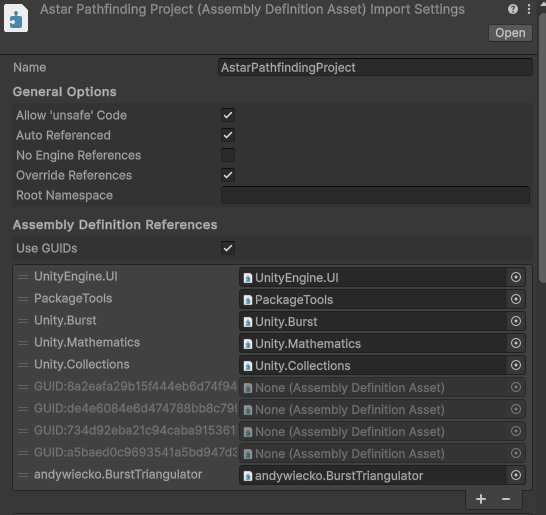Open object picker for Unity.Mathematics reference
Viewport: 546px width, 515px height.
(x=516, y=343)
